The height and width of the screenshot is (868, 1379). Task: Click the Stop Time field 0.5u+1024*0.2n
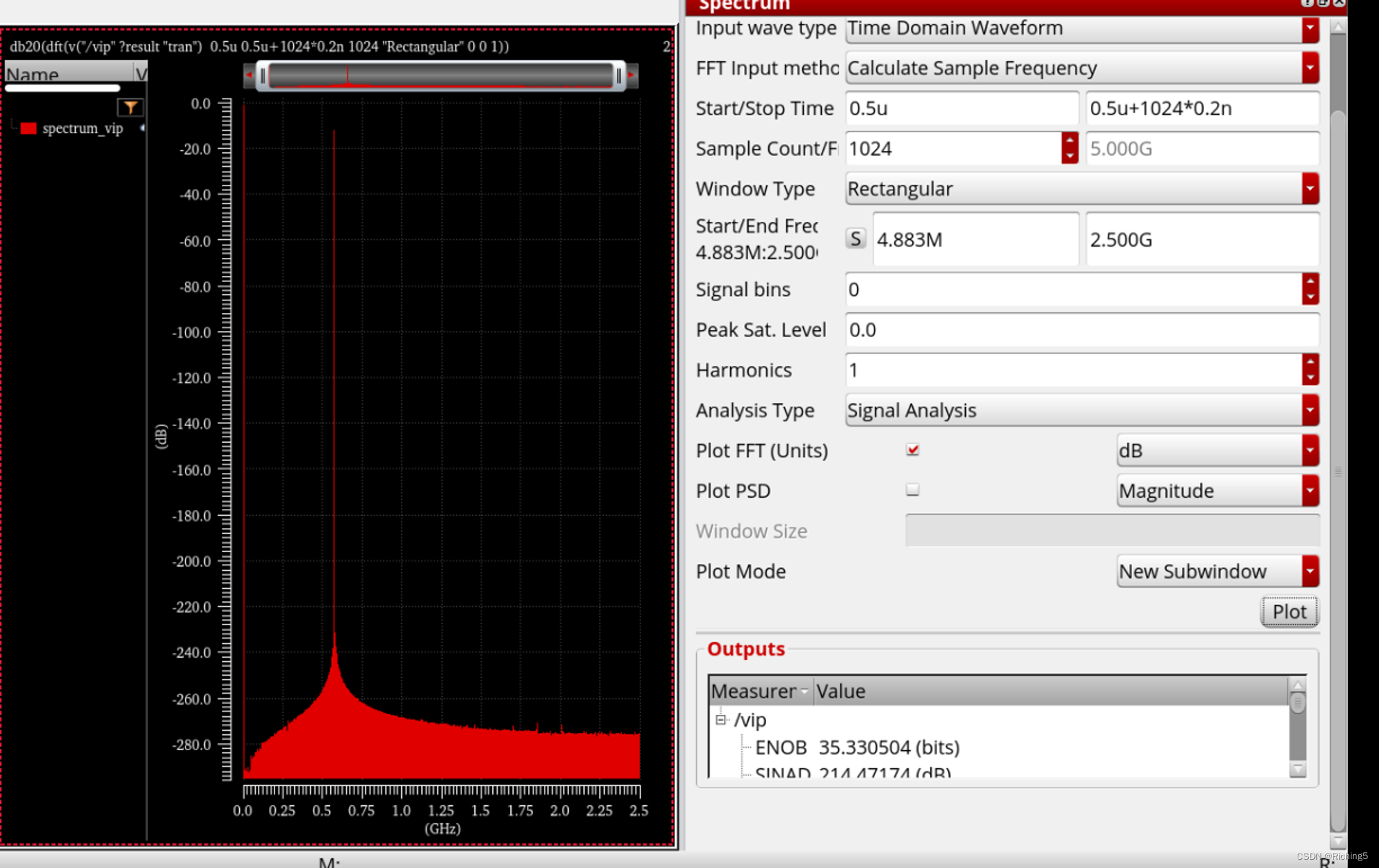coord(1202,108)
